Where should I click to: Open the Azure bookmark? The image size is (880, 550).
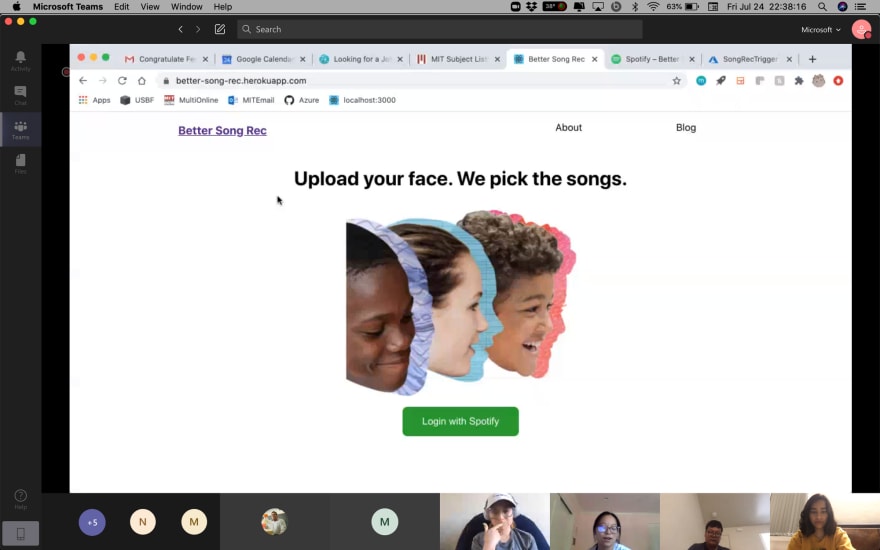point(301,100)
